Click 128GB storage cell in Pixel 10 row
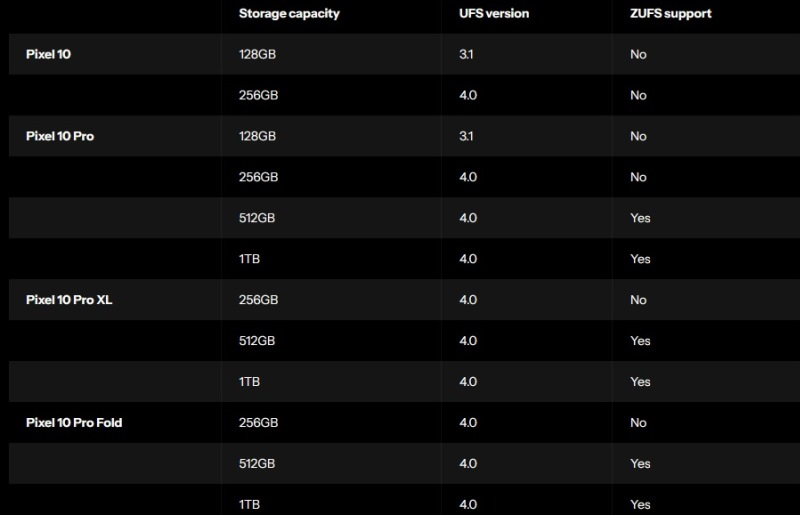The image size is (800, 515). click(257, 54)
